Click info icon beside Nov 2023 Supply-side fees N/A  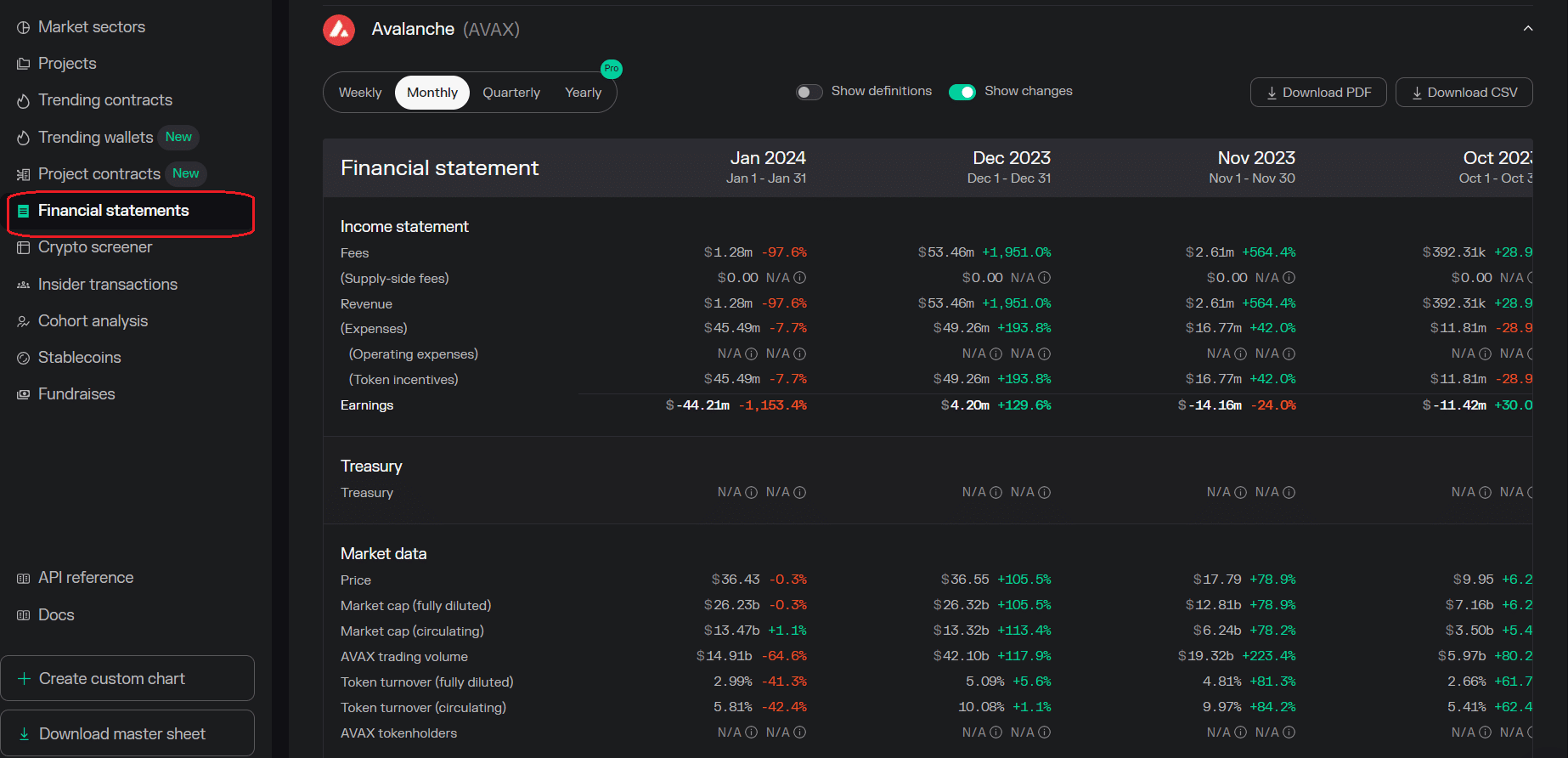tap(1289, 278)
